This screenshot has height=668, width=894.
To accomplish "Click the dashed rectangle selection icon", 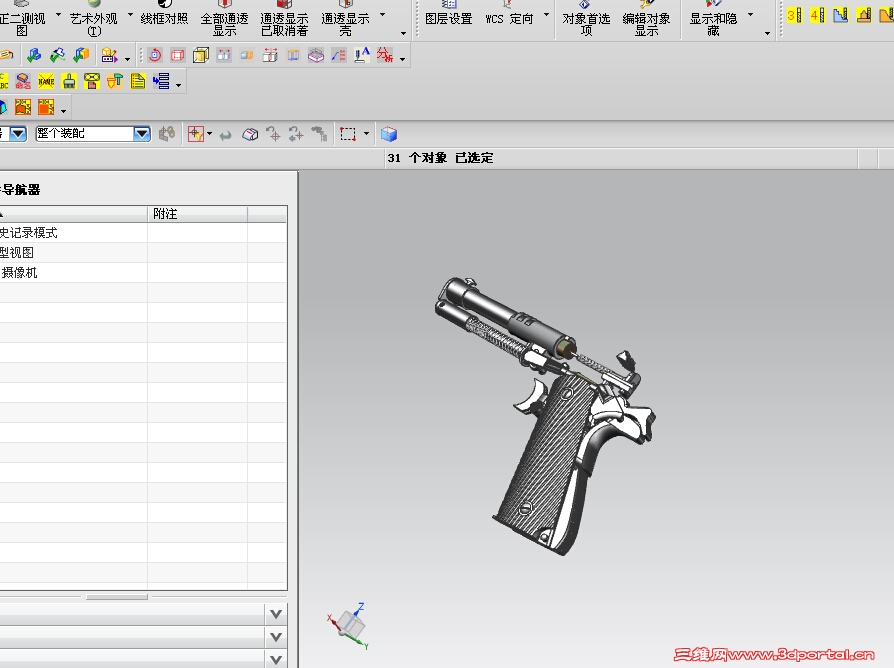I will 348,135.
